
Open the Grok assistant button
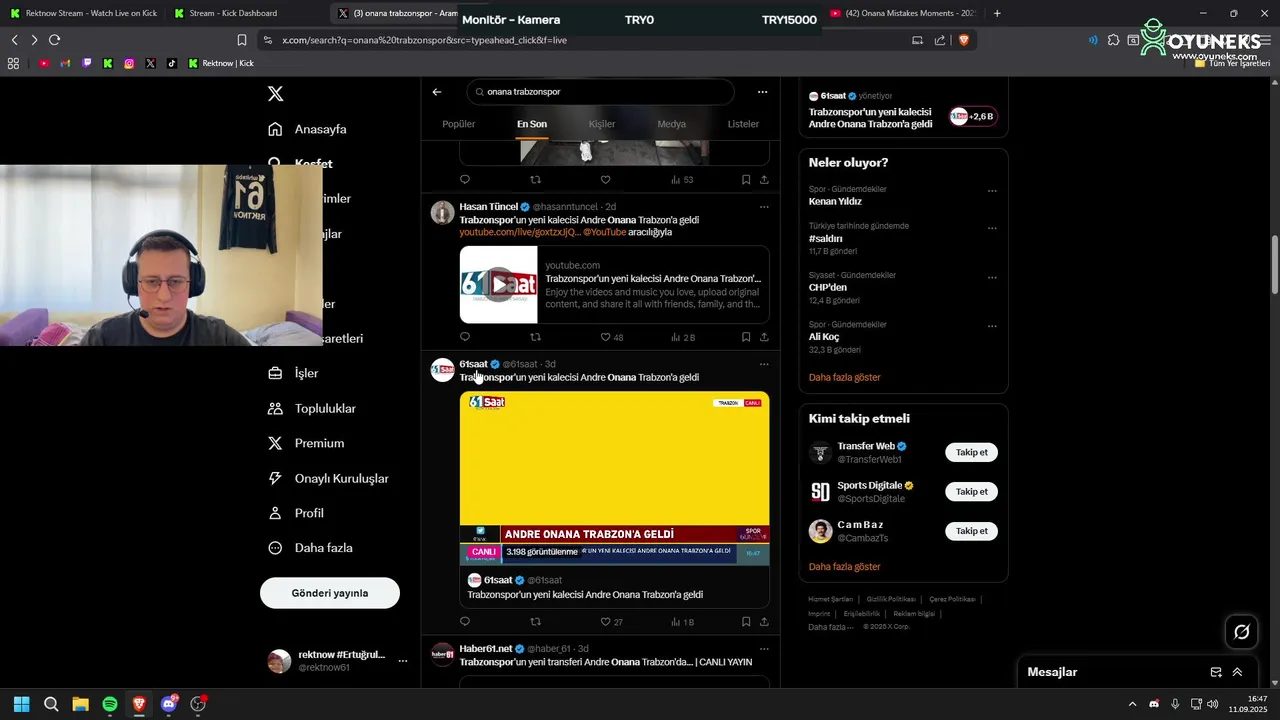1242,632
